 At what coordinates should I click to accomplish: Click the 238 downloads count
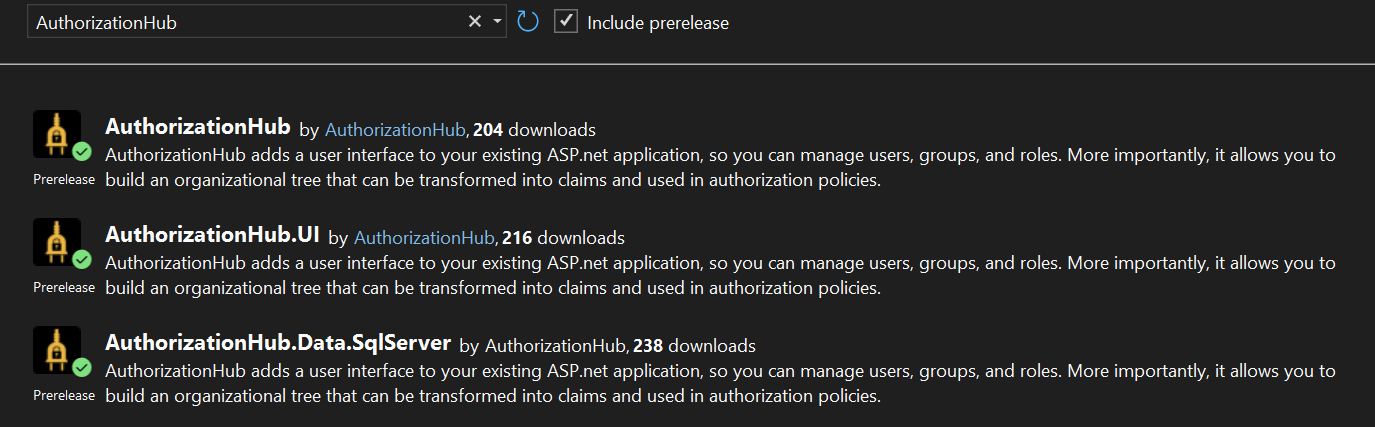pos(648,346)
